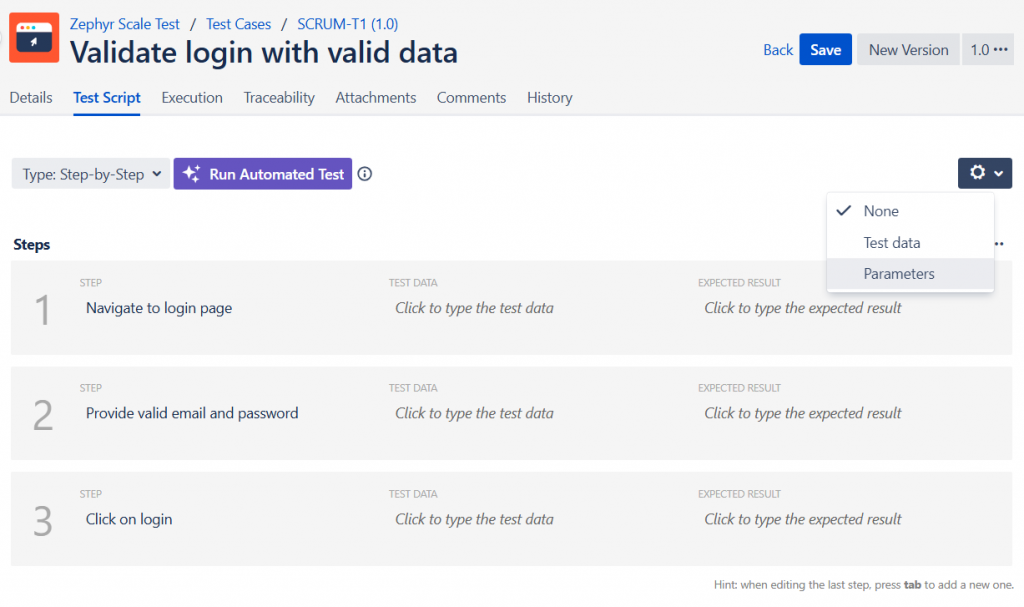Open the gear settings dropdown
Screen dimensions: 1024x607
click(984, 173)
